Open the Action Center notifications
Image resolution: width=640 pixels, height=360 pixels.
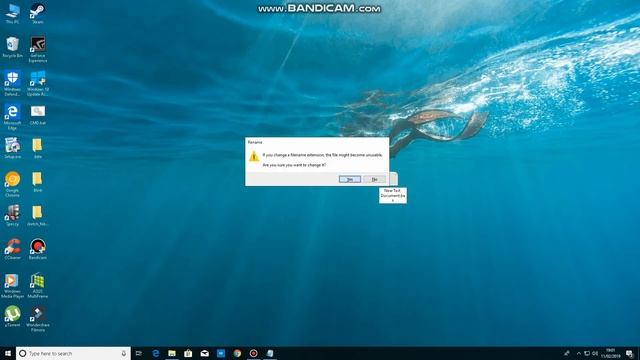(630, 353)
